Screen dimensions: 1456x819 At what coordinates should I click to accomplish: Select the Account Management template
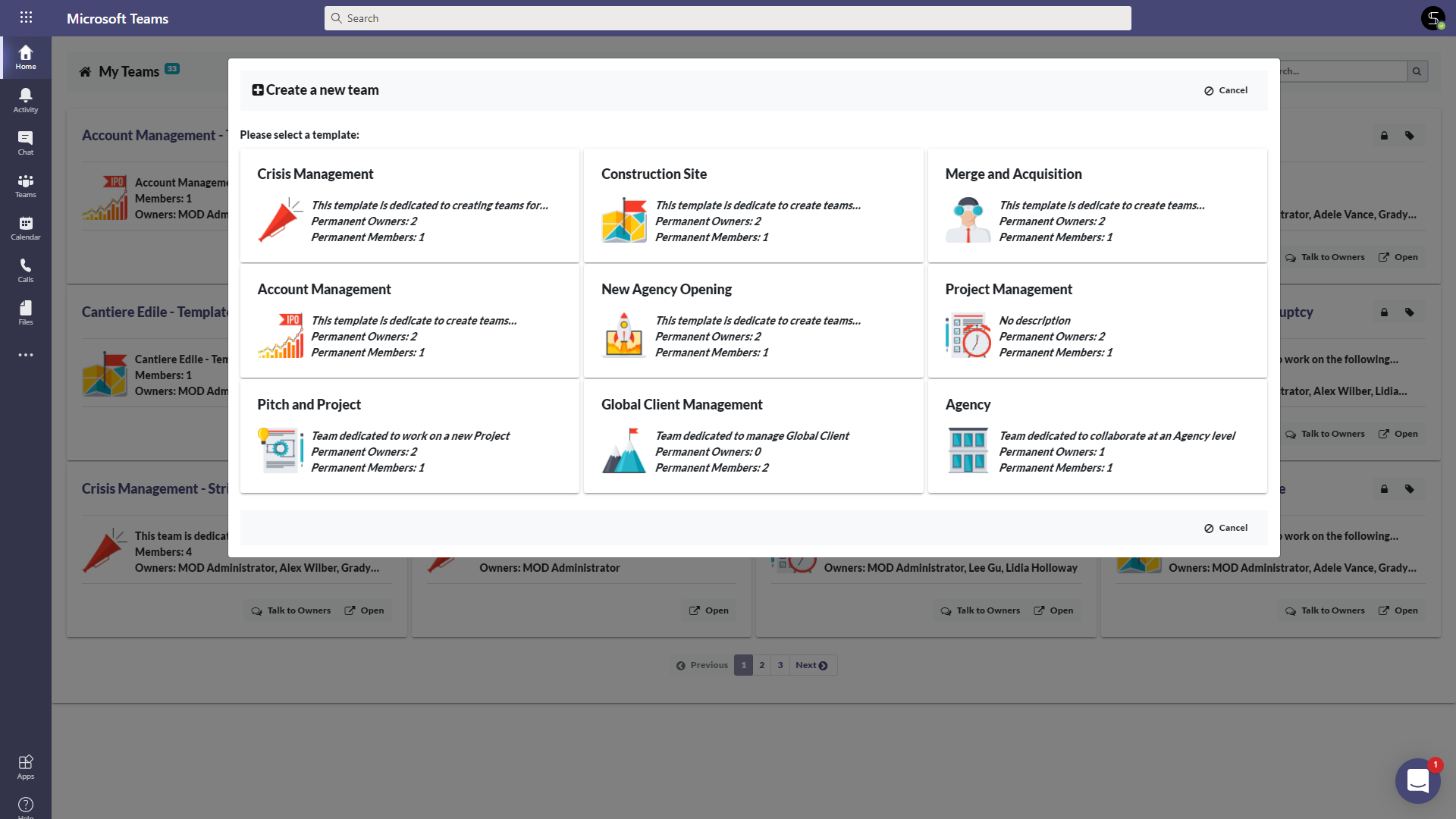pos(409,321)
